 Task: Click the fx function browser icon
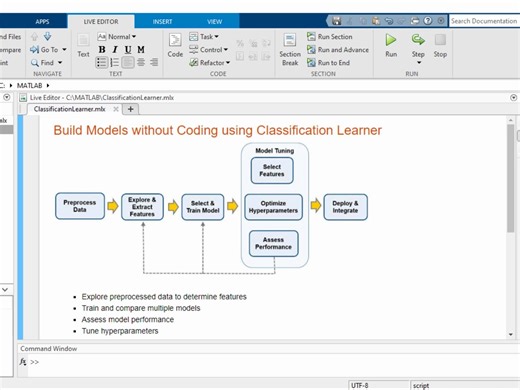(23, 361)
